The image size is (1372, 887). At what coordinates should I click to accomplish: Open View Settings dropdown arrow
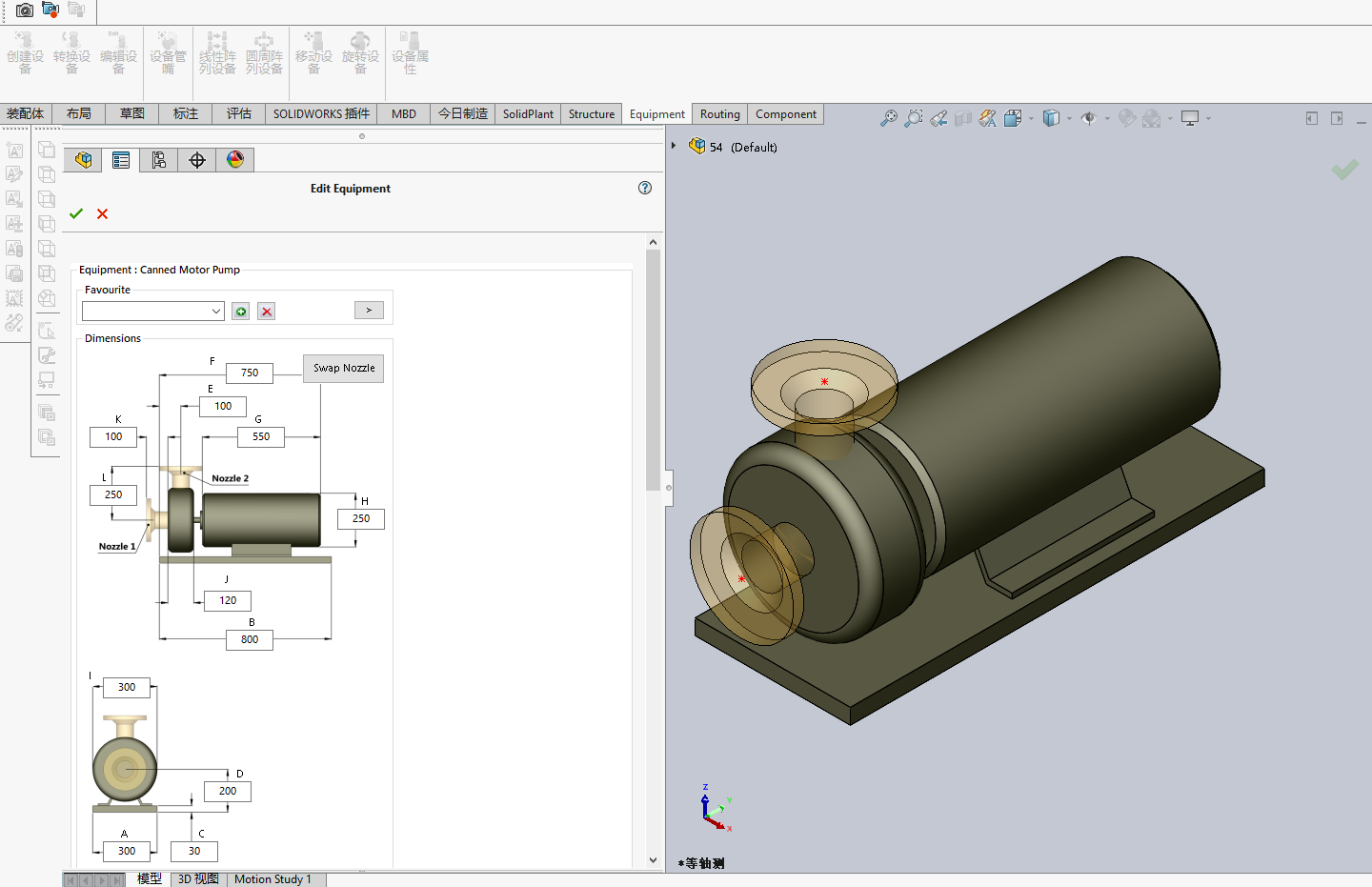coord(1208,119)
